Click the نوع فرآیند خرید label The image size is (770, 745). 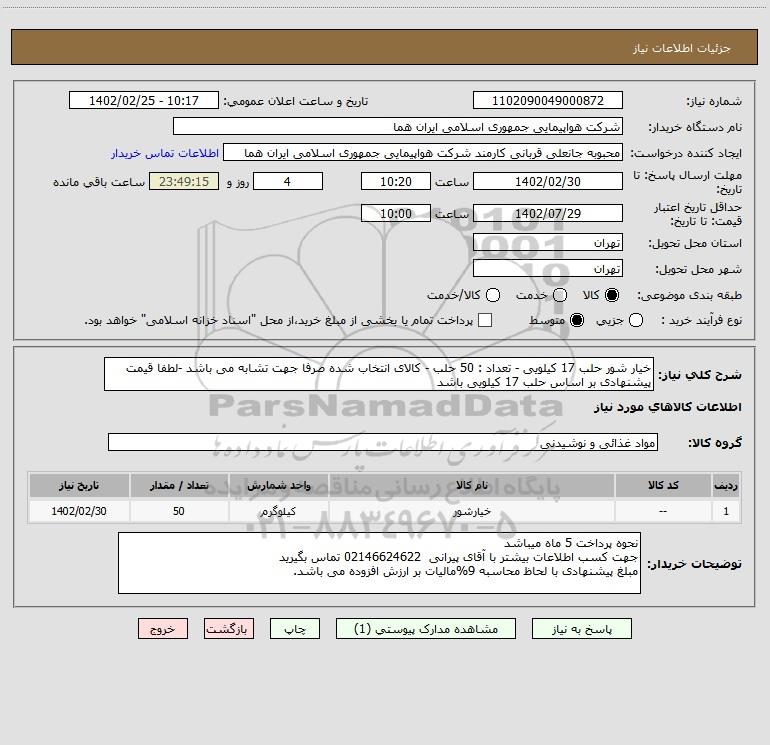701,320
